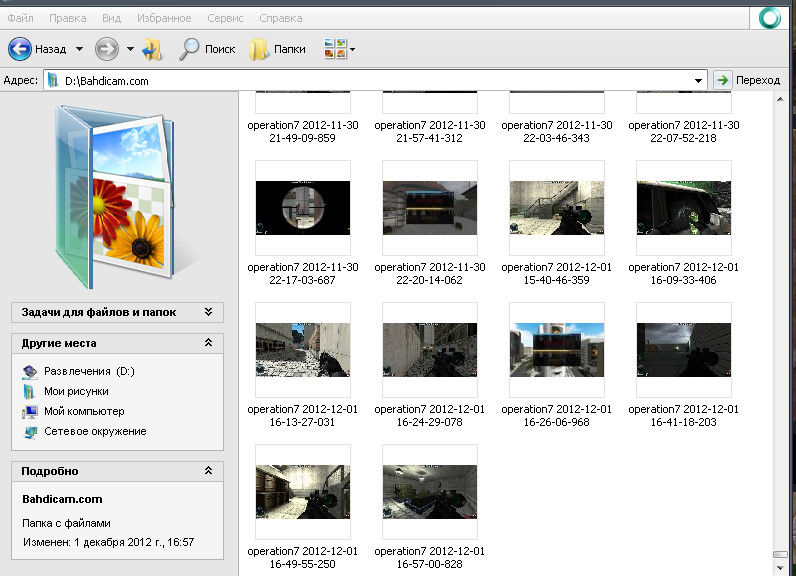Screen dimensions: 796x576
Task: Click the Развлечения (D:) drive icon
Action: tap(30, 372)
